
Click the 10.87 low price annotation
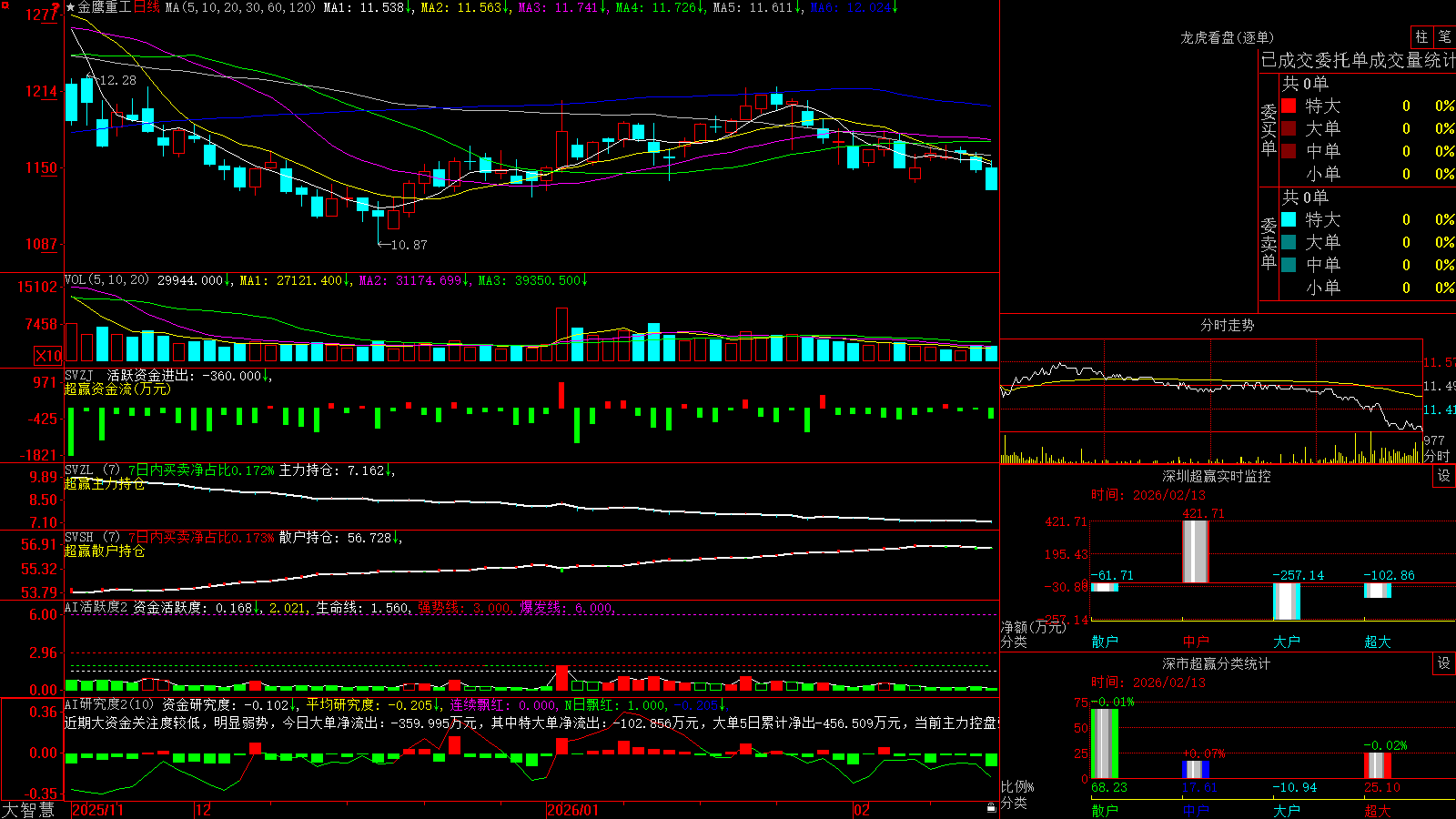pos(409,245)
